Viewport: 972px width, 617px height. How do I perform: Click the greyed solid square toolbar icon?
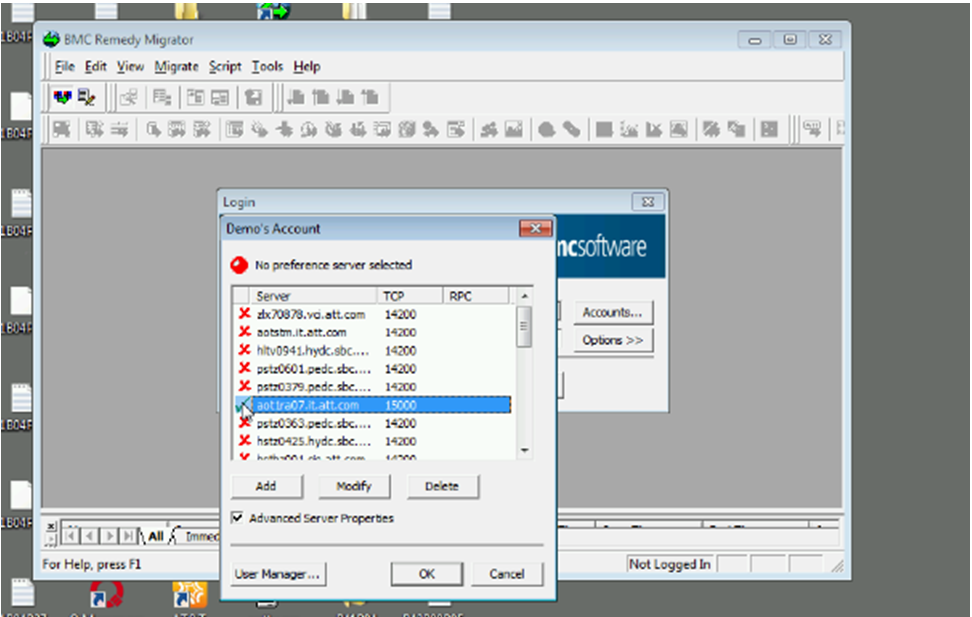point(604,130)
